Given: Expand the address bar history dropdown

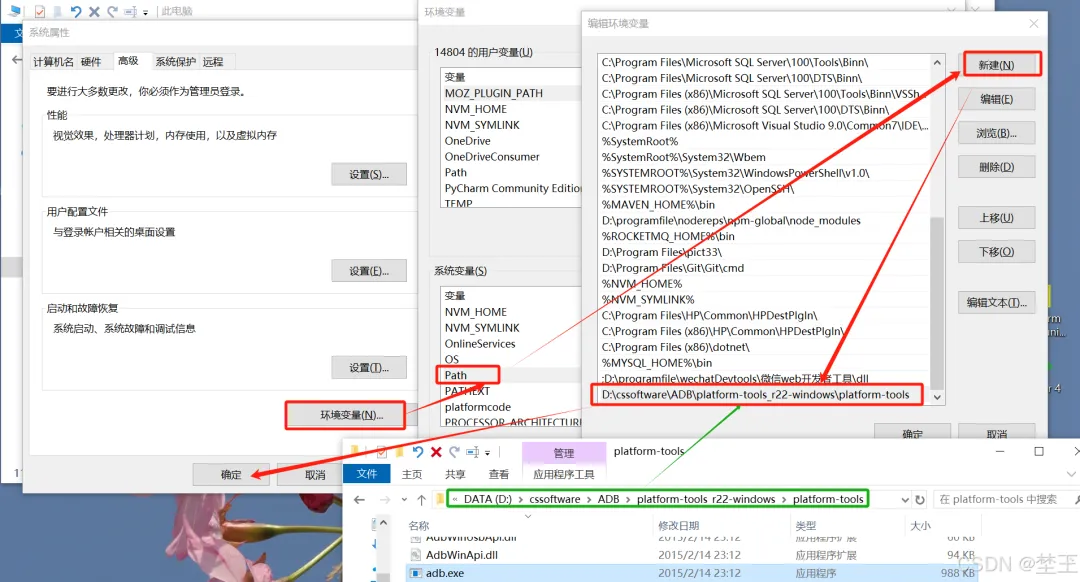Looking at the screenshot, I should point(905,500).
